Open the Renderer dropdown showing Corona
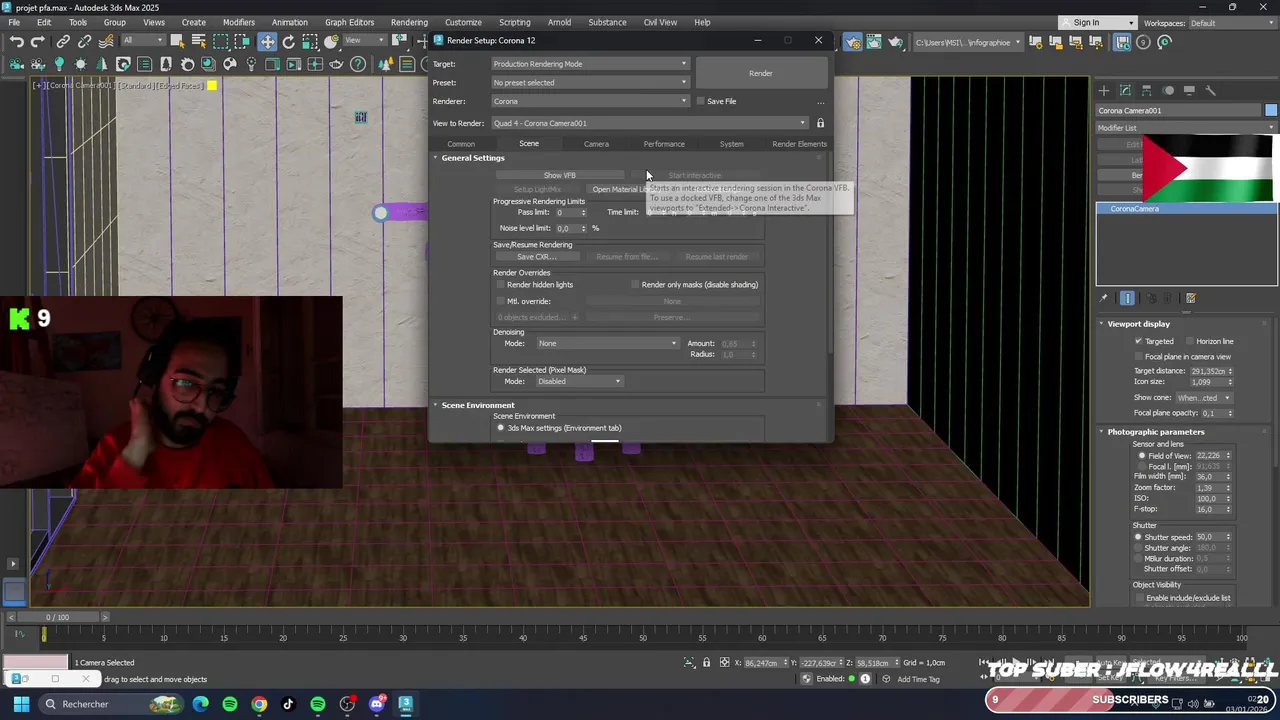 [590, 101]
